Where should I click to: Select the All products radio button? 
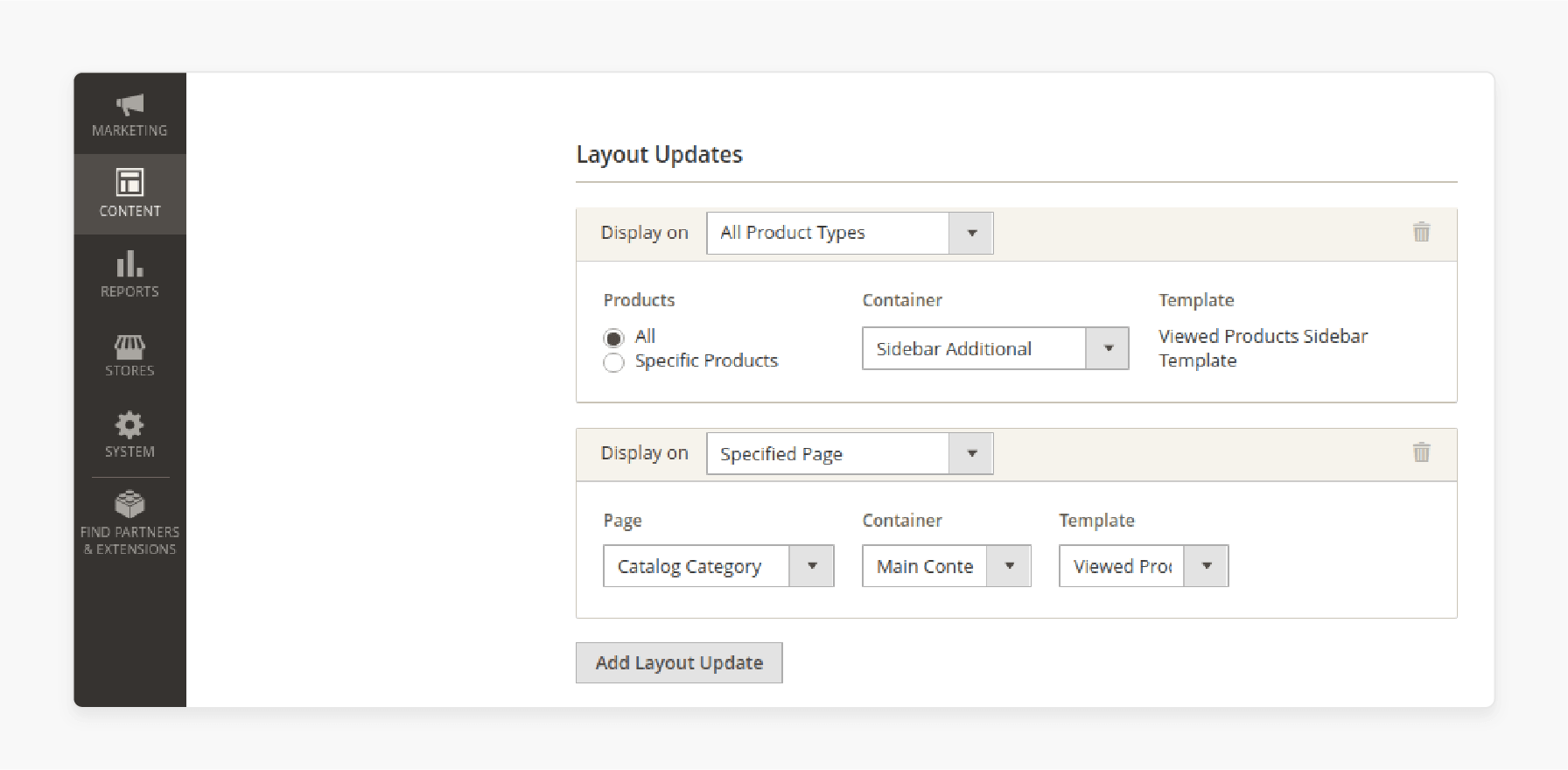coord(613,338)
